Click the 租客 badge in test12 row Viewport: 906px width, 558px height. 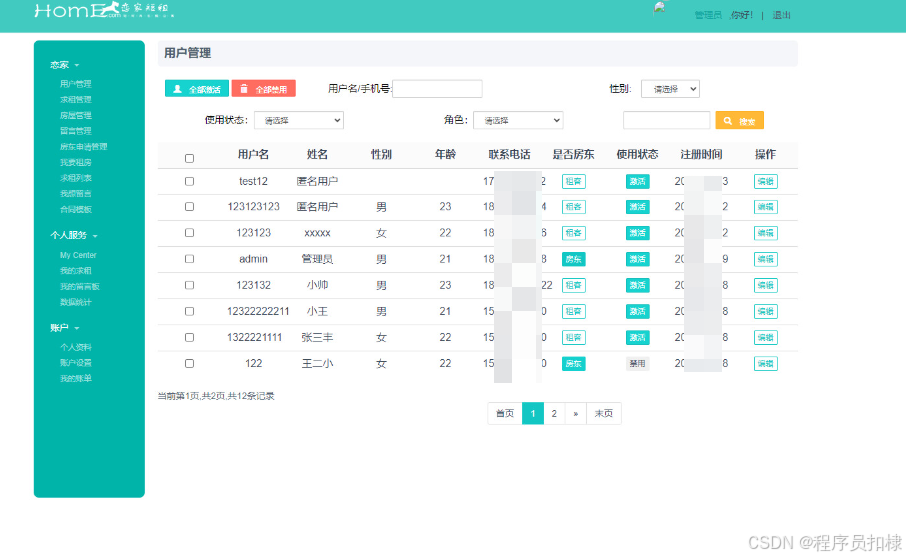point(574,181)
